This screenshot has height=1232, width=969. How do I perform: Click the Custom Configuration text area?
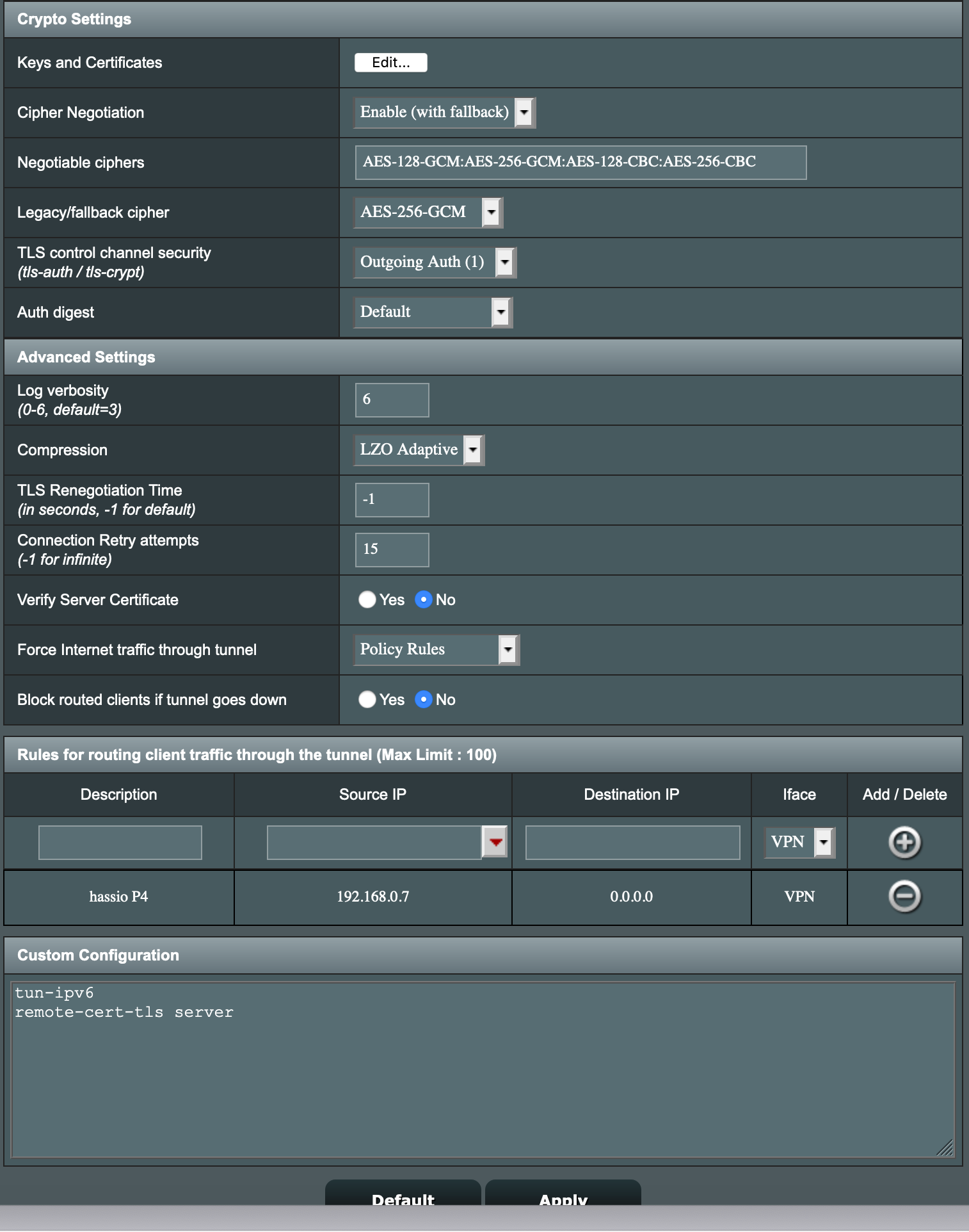click(483, 1070)
